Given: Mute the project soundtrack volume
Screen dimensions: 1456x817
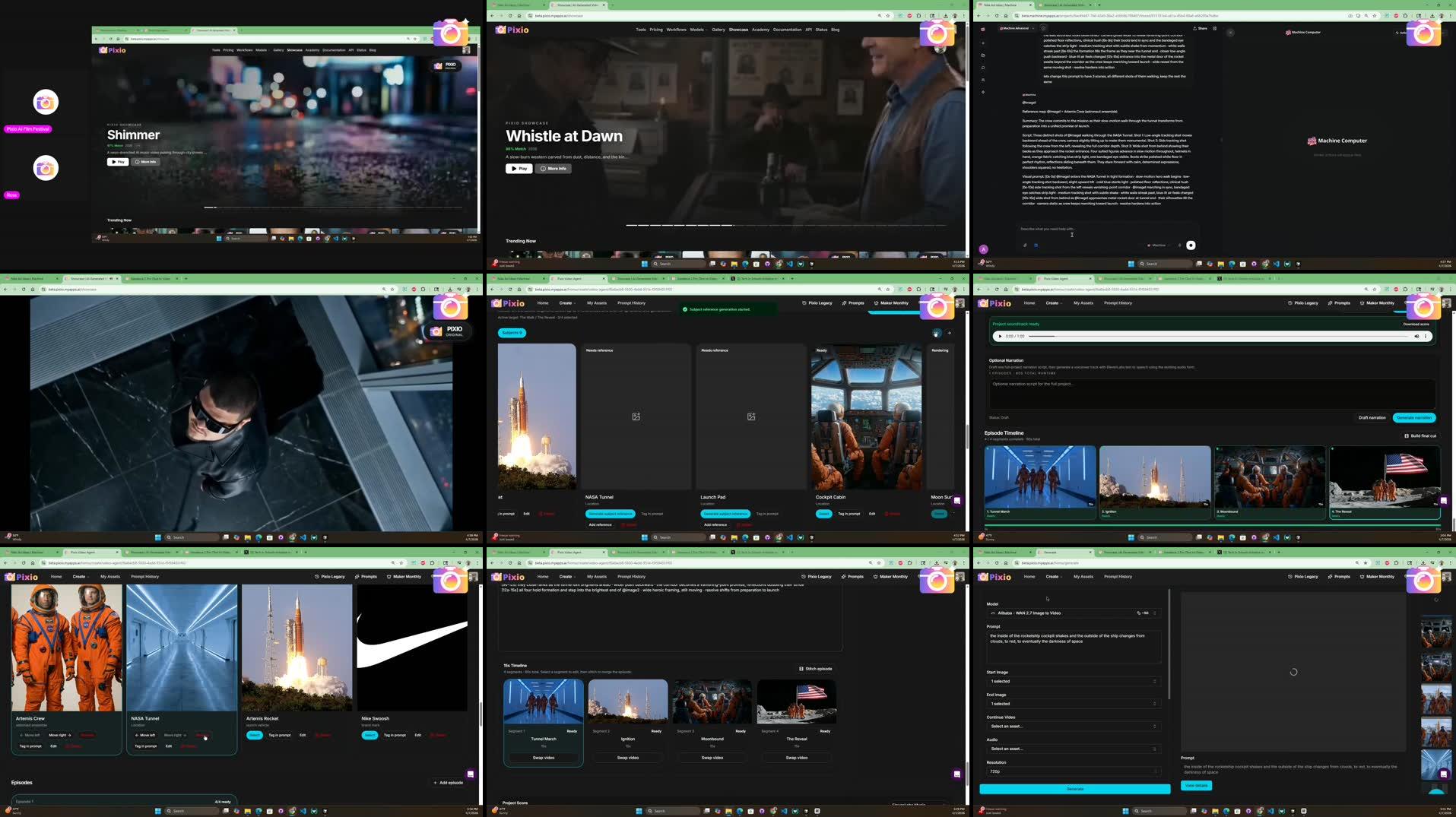Looking at the screenshot, I should click(x=1417, y=336).
